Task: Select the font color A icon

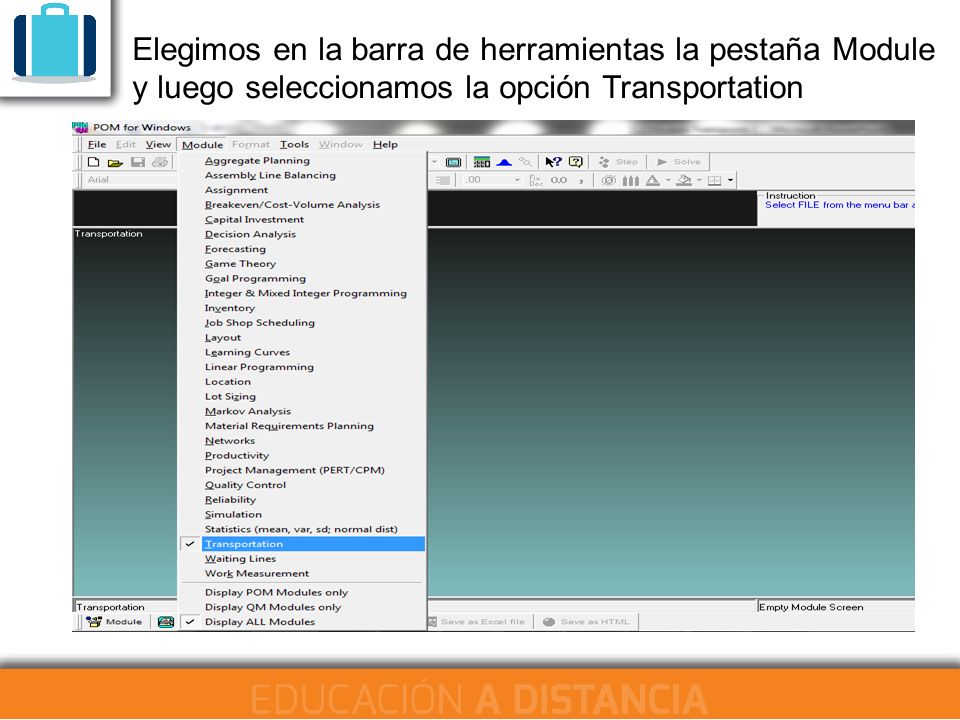Action: pyautogui.click(x=653, y=181)
